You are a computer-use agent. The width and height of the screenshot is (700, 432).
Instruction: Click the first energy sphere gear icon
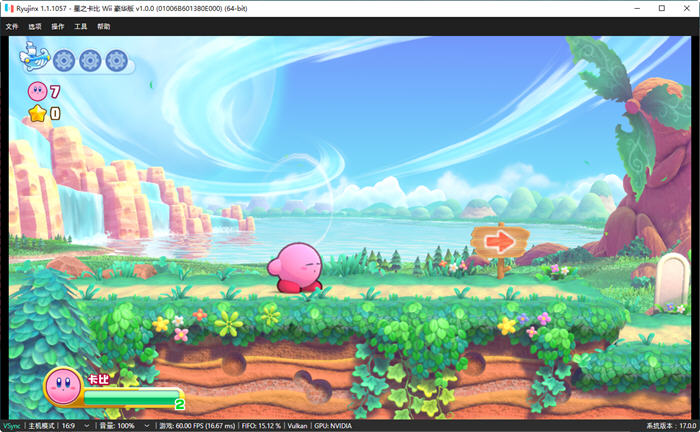point(64,60)
